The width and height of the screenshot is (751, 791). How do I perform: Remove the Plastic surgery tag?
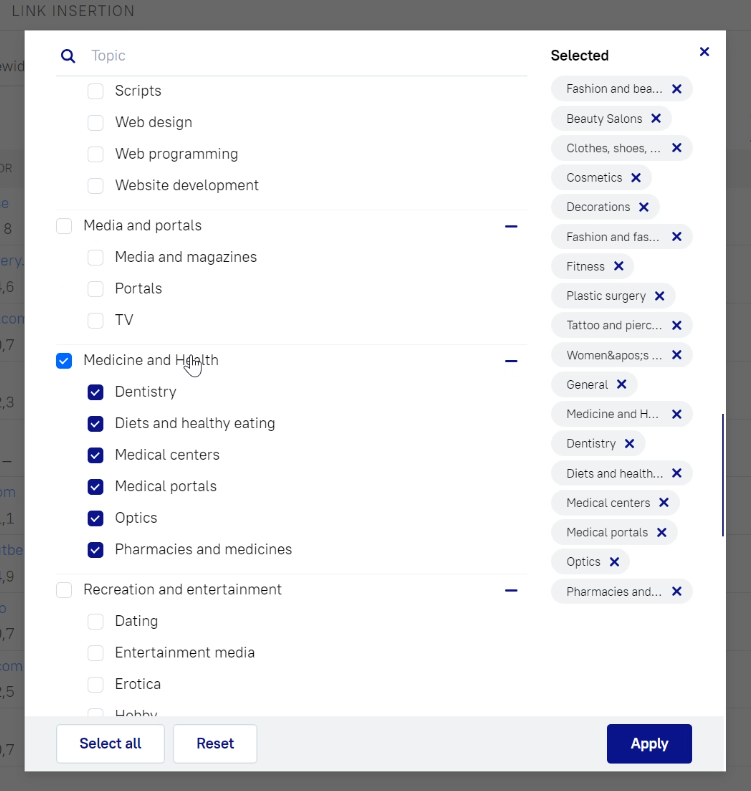[660, 296]
